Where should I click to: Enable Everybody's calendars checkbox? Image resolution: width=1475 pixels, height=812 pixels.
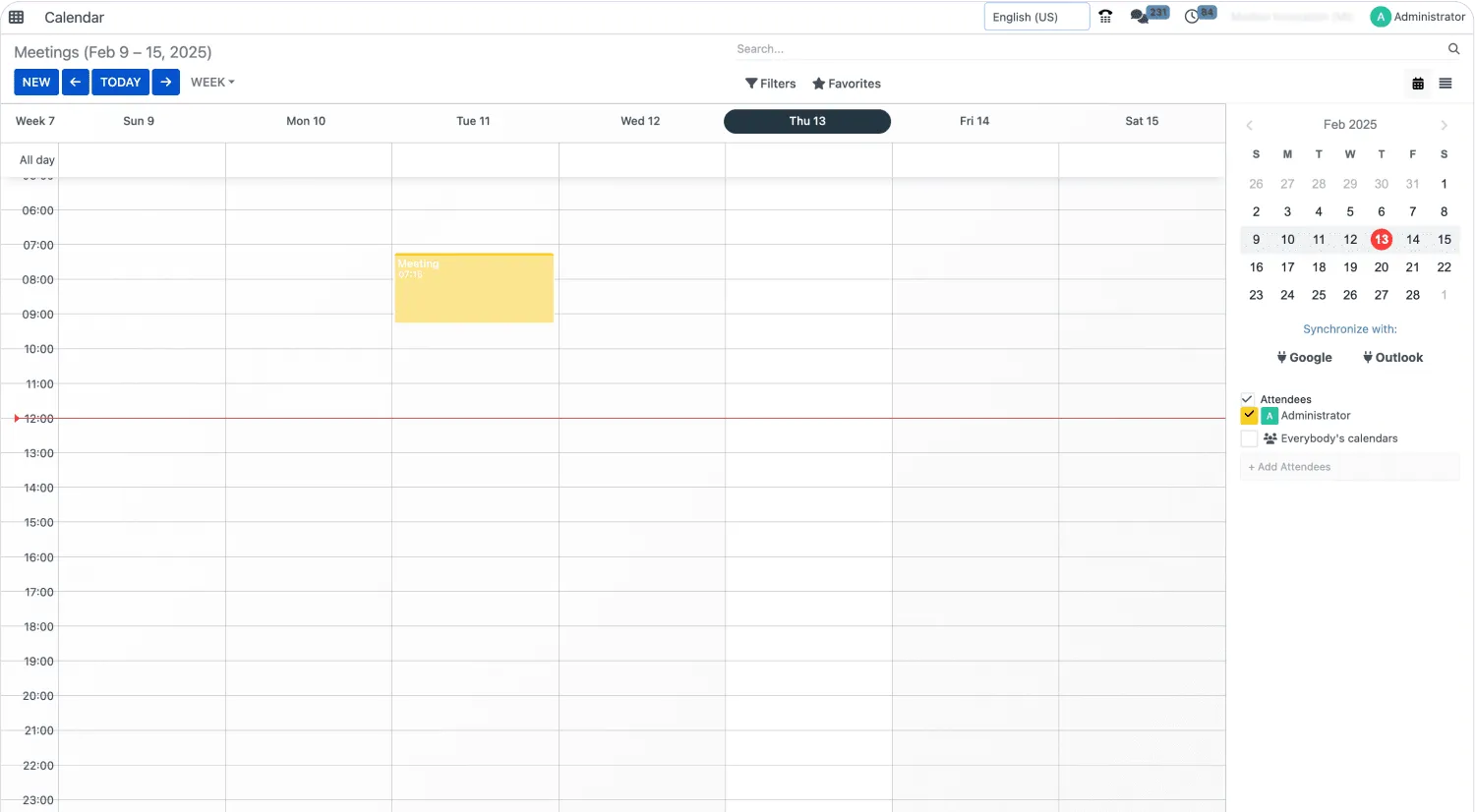(x=1249, y=438)
